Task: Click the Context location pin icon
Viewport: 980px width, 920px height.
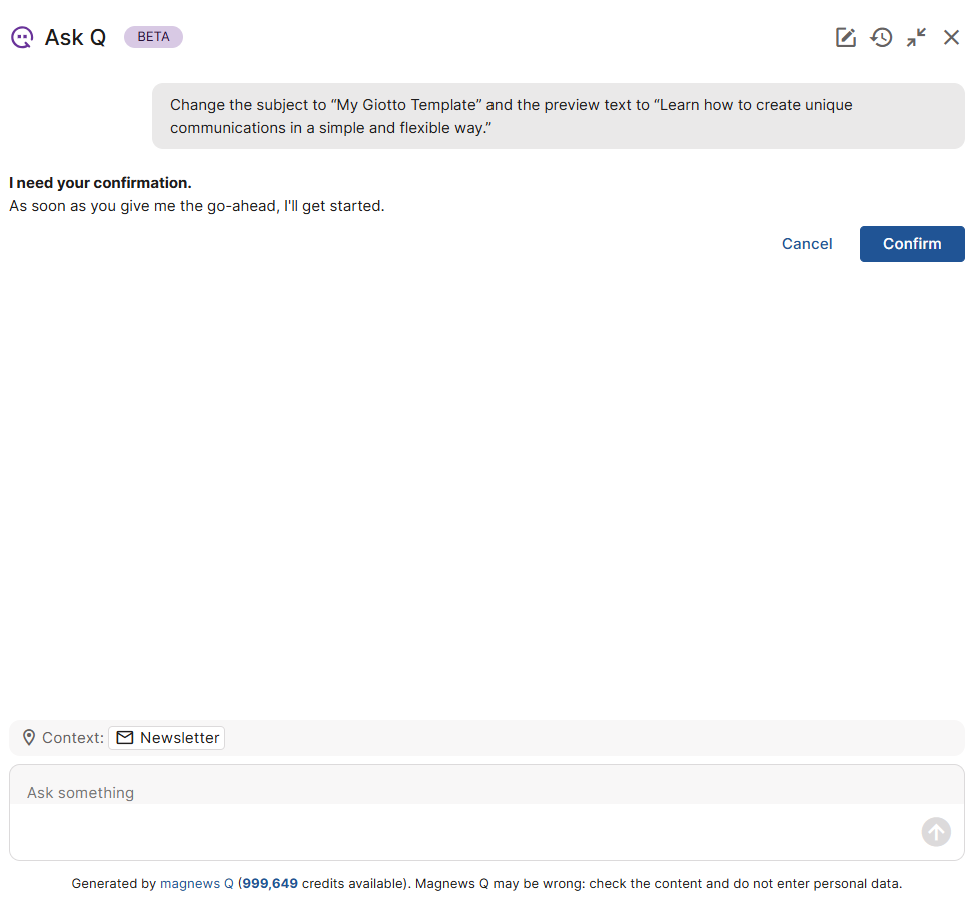Action: coord(29,738)
